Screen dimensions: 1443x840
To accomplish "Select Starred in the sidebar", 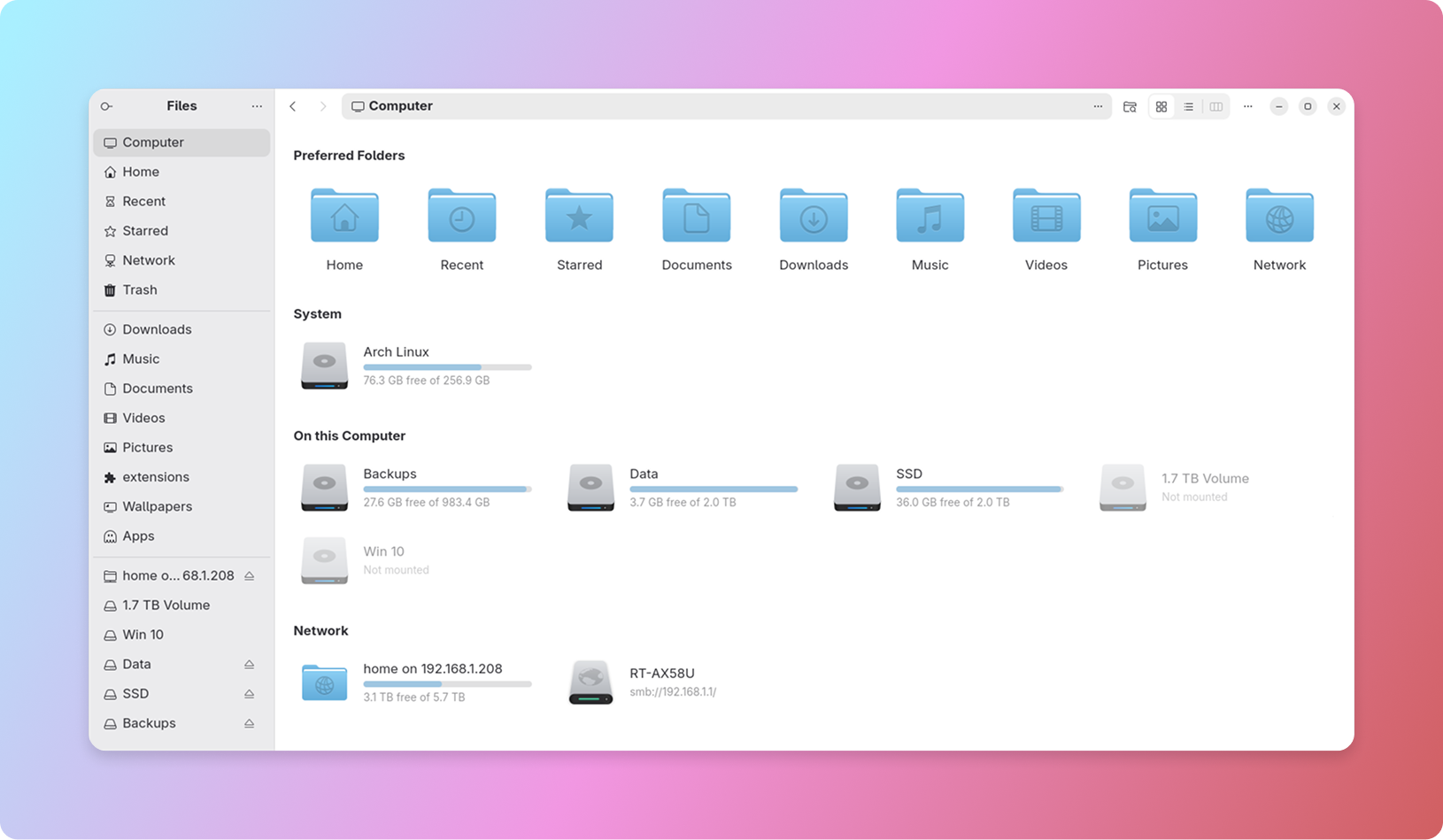I will point(181,231).
